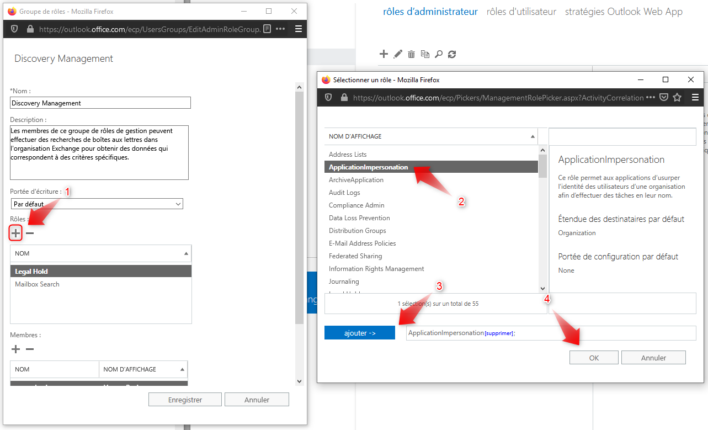Viewport: 708px width, 430px height.
Task: Click Annuler in the role picker window
Action: pos(653,358)
